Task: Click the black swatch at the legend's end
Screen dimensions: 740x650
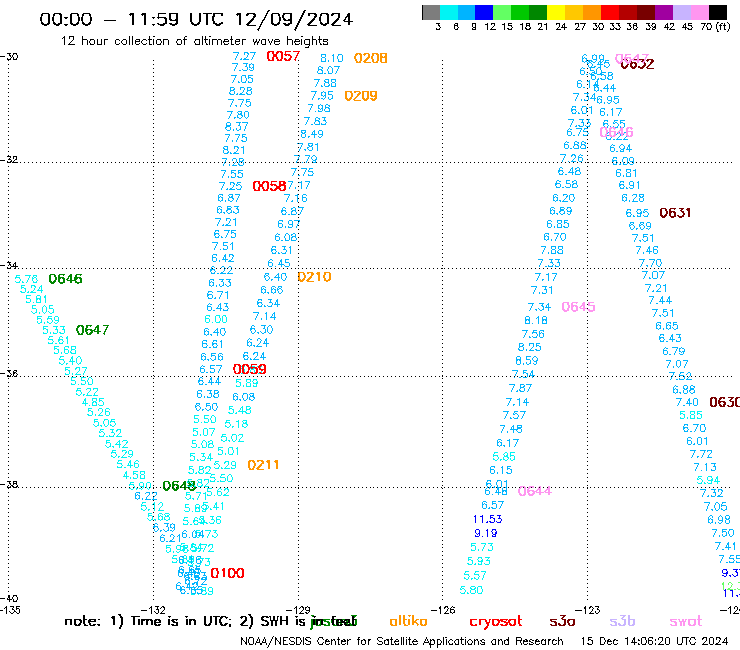Action: point(718,12)
